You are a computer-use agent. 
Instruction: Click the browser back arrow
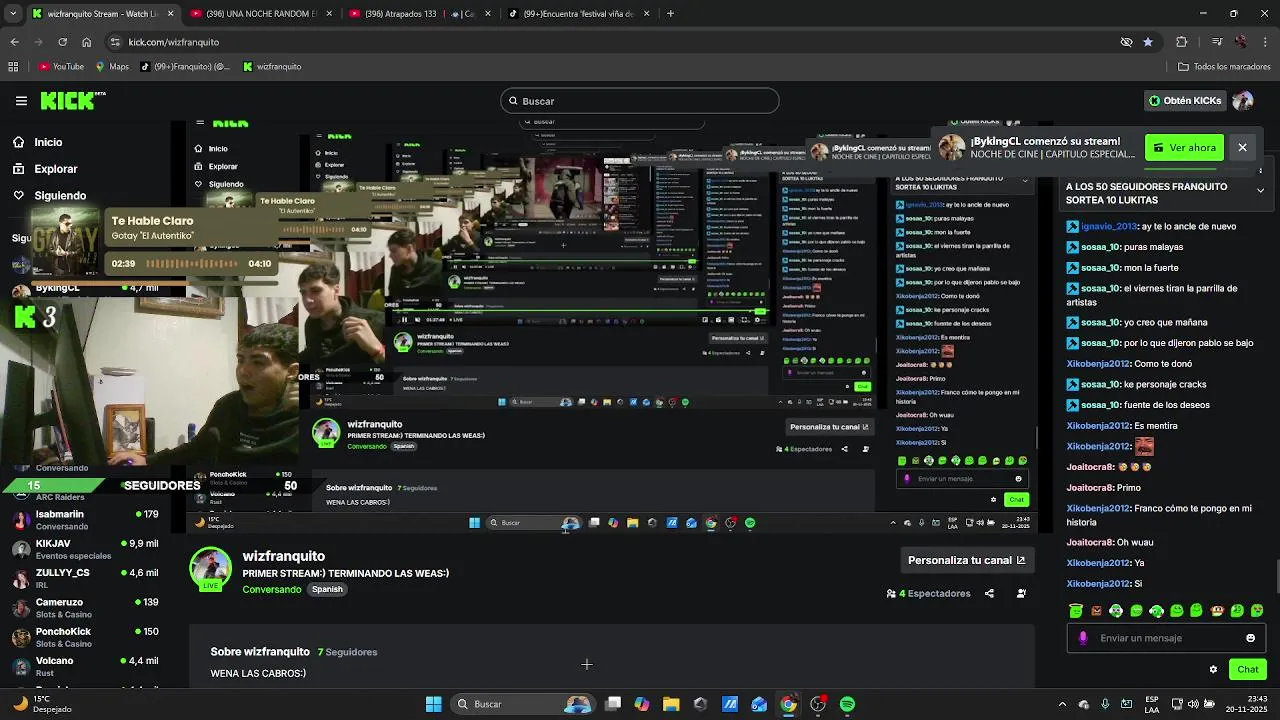click(x=15, y=42)
